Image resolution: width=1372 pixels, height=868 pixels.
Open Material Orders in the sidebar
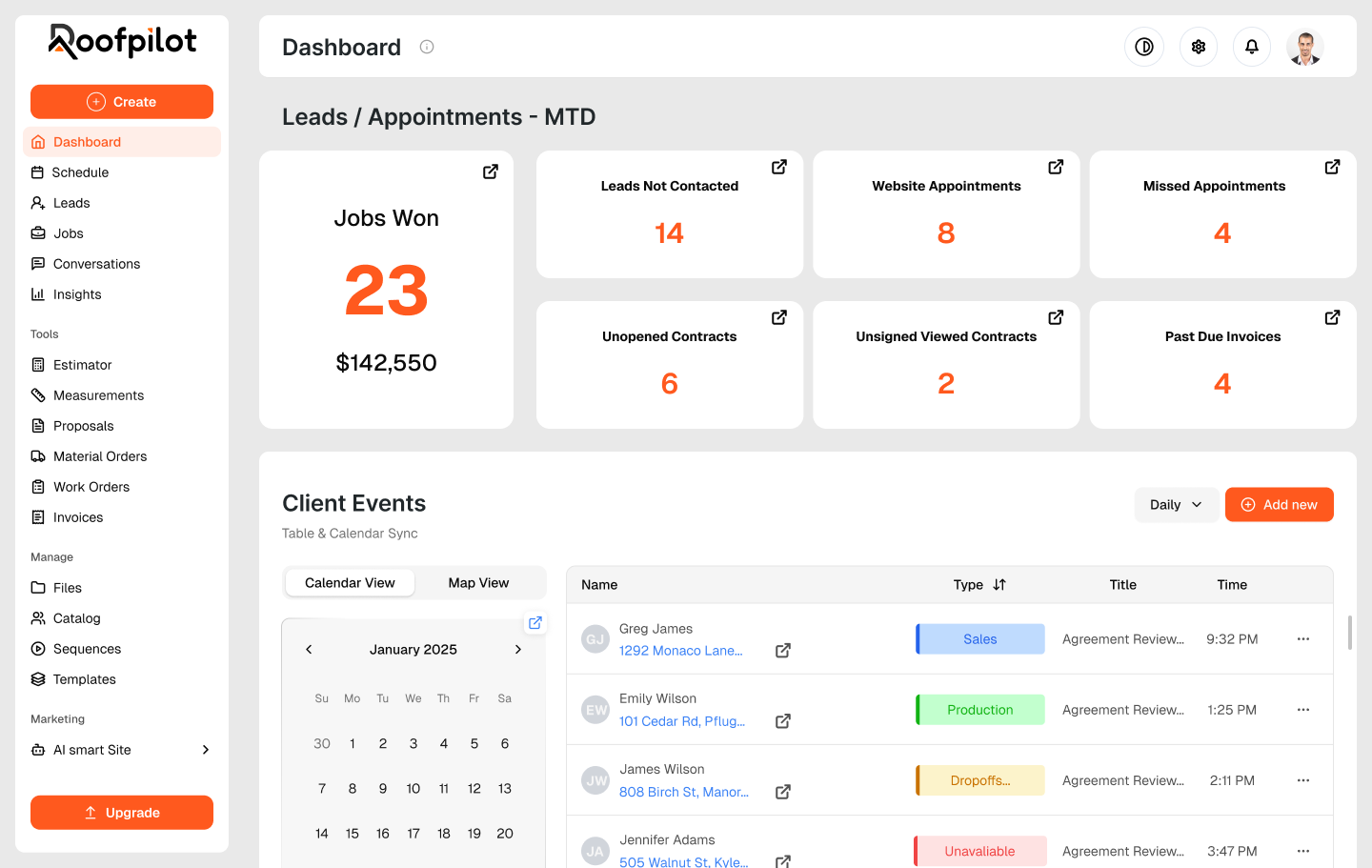[122, 456]
